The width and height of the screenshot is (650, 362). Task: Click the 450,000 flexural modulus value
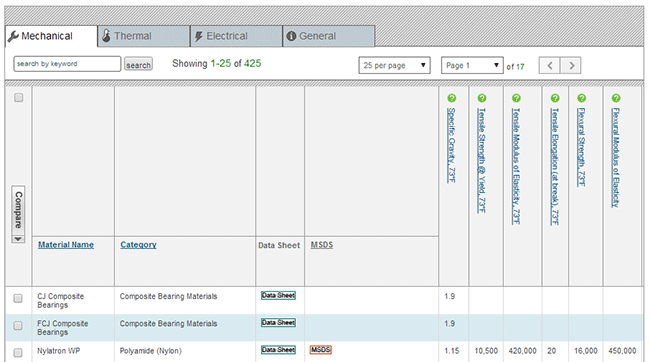click(x=622, y=351)
